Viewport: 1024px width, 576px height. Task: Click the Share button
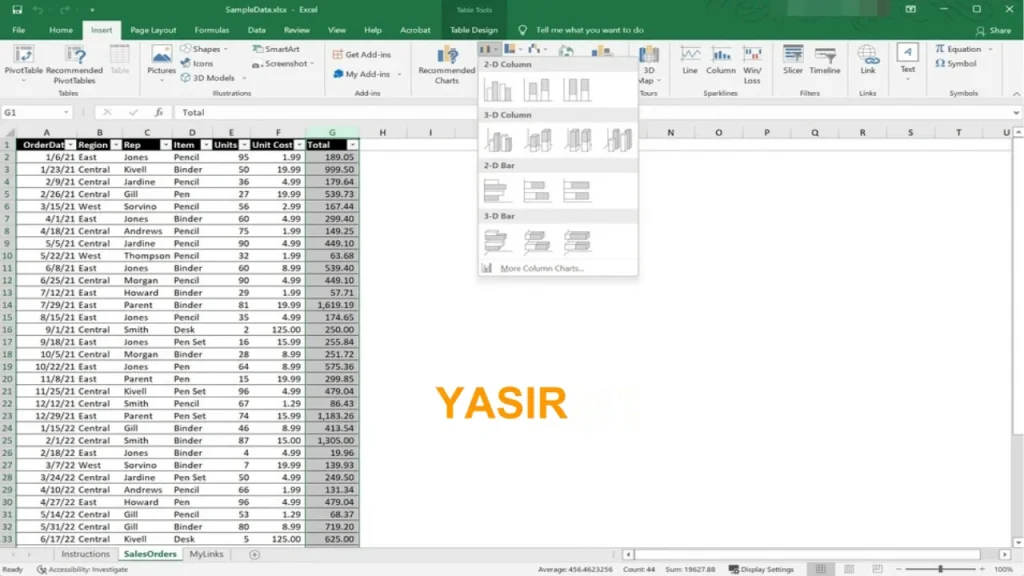[x=993, y=30]
